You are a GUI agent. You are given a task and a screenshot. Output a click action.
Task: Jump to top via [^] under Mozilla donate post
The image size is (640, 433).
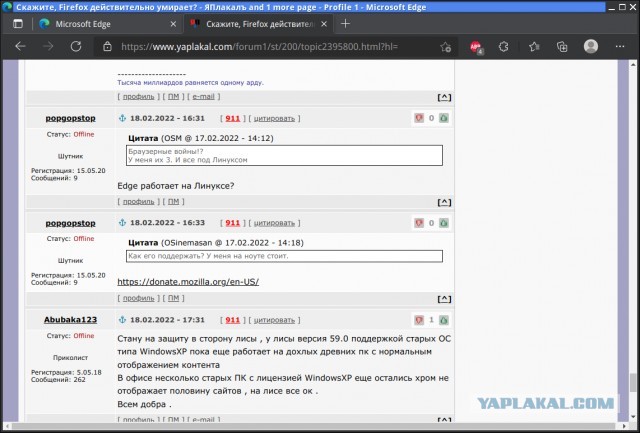tap(444, 299)
